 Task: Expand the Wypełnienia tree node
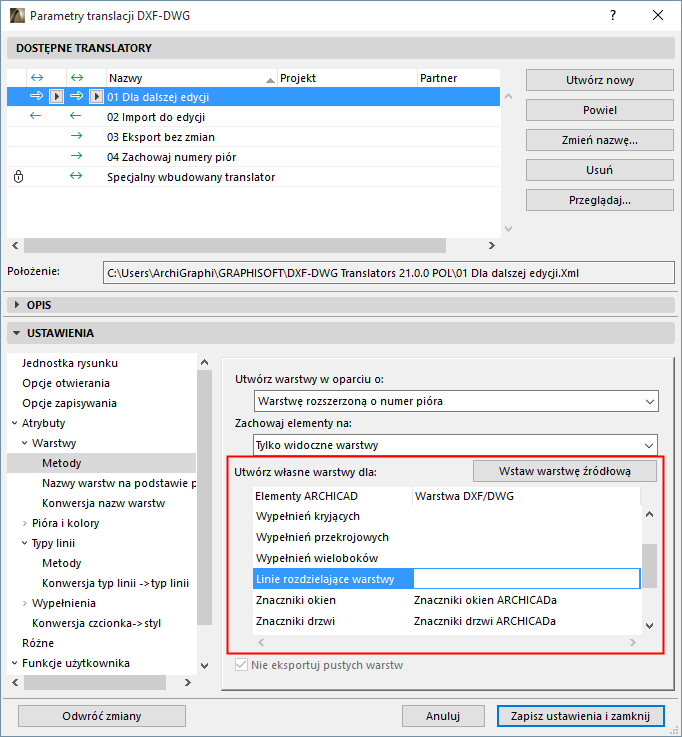click(24, 603)
